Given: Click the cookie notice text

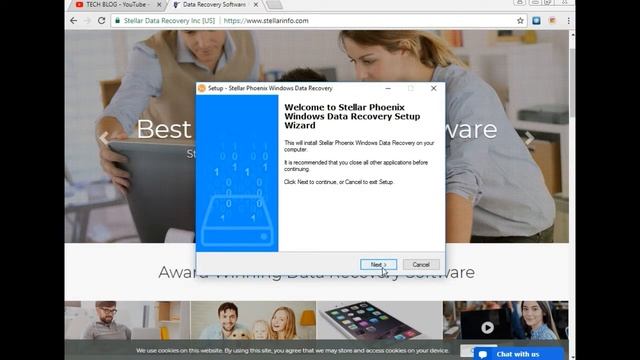Looking at the screenshot, I should (x=292, y=351).
